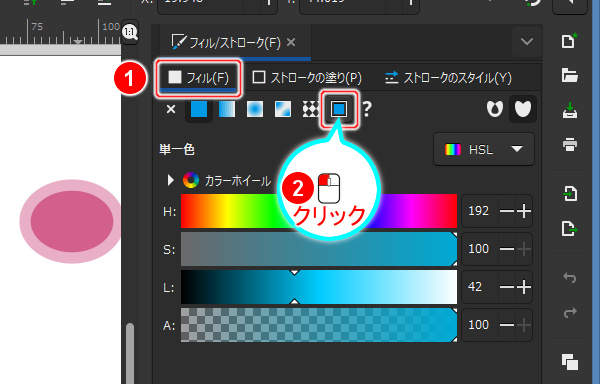Select mesh gradient fill icon
600x384 pixels.
click(283, 109)
